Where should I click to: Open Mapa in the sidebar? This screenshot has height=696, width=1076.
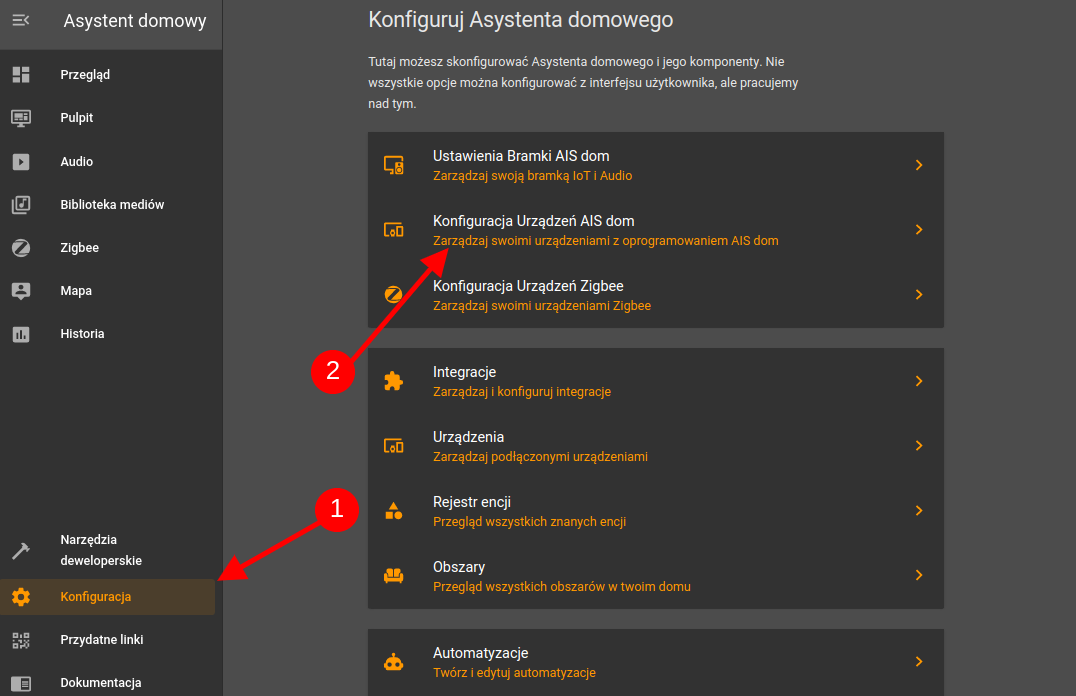coord(108,291)
